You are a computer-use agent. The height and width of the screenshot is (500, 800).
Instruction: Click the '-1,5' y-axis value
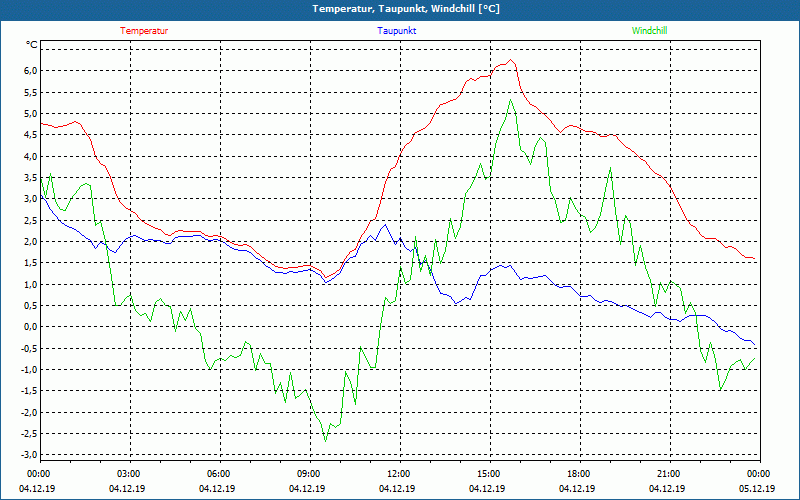pos(30,391)
